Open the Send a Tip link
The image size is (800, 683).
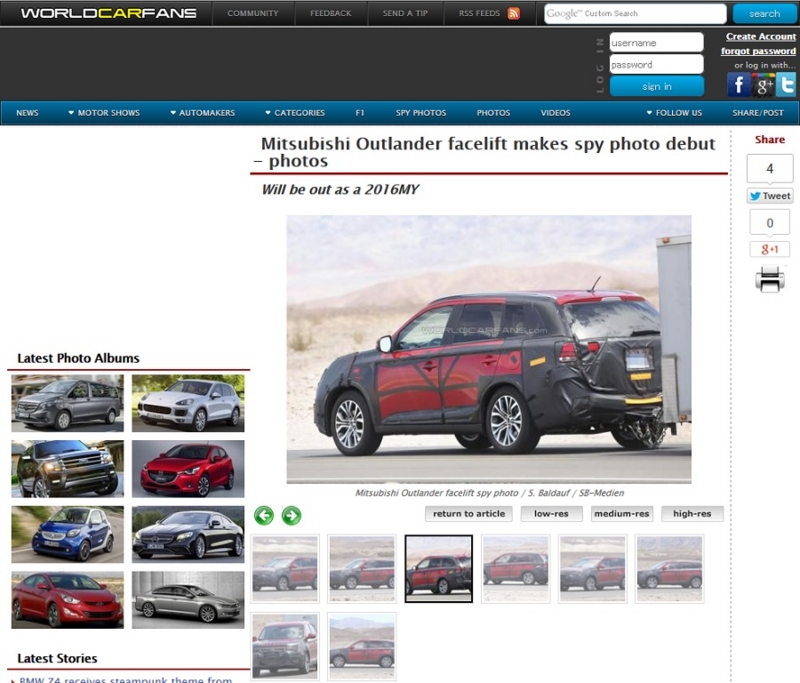[405, 13]
